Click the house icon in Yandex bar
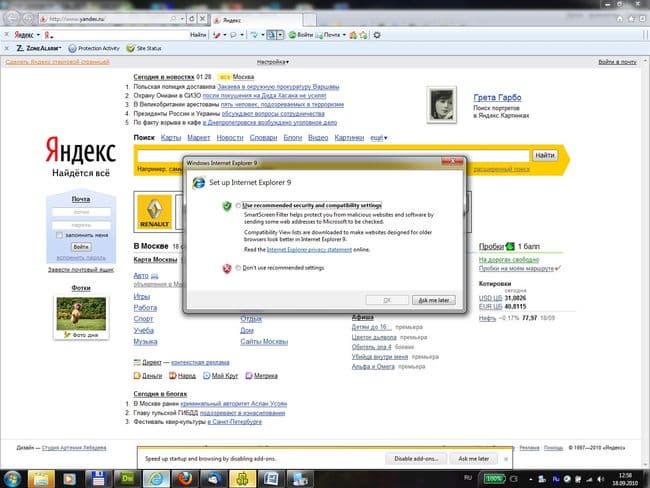650x488 pixels. (353, 35)
